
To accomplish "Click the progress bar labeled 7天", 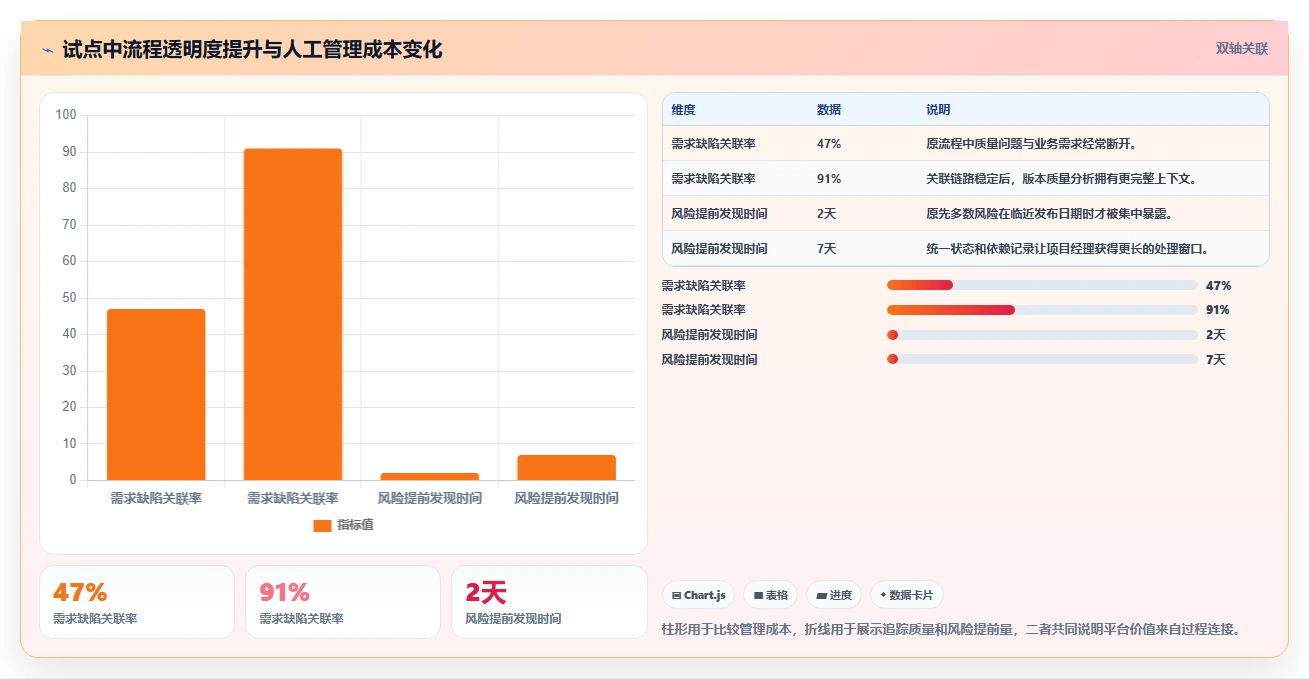I will 1042,359.
